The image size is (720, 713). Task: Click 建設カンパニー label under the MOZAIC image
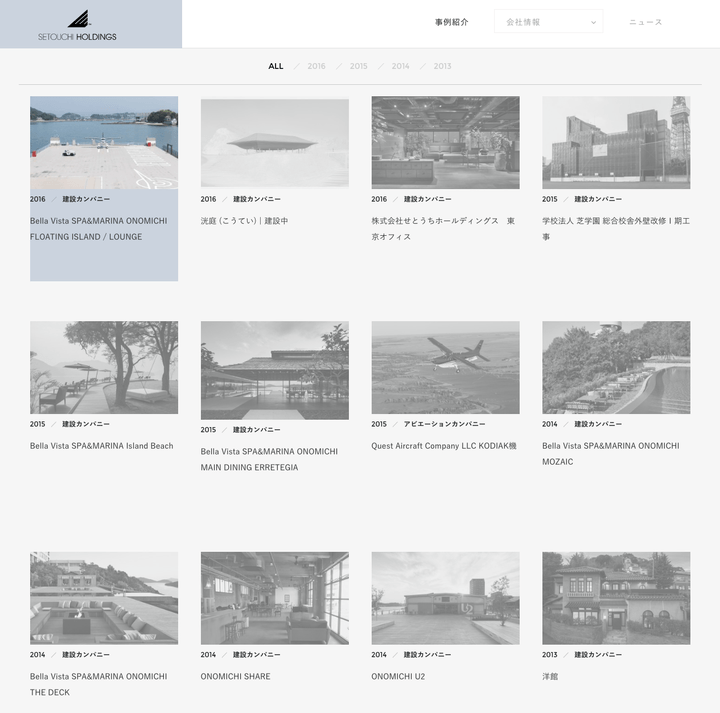tap(598, 424)
